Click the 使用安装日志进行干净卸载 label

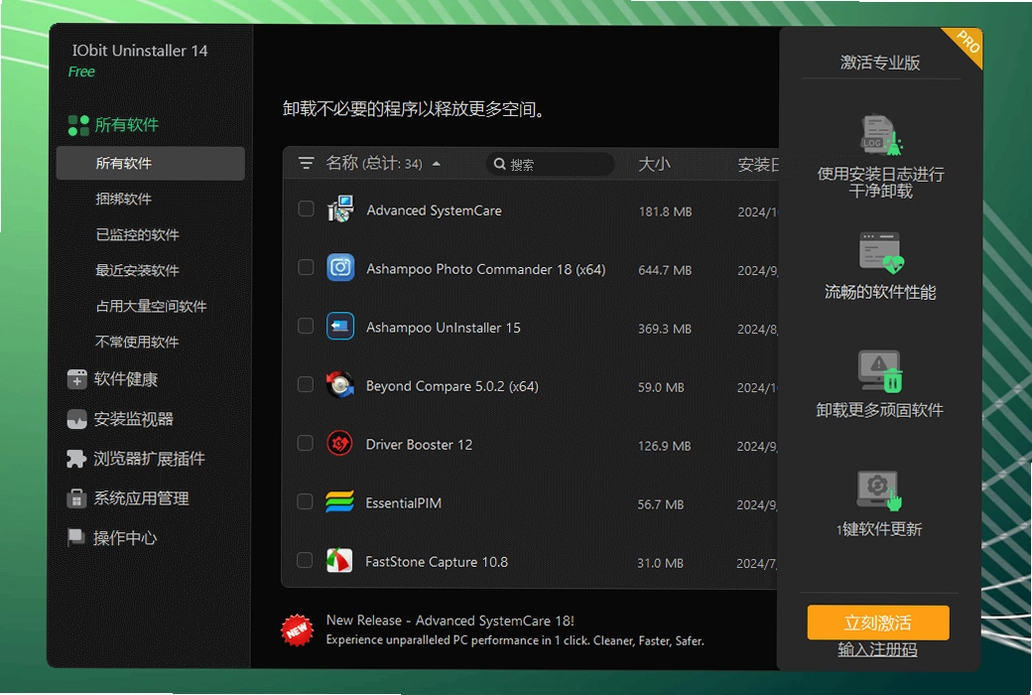[881, 183]
